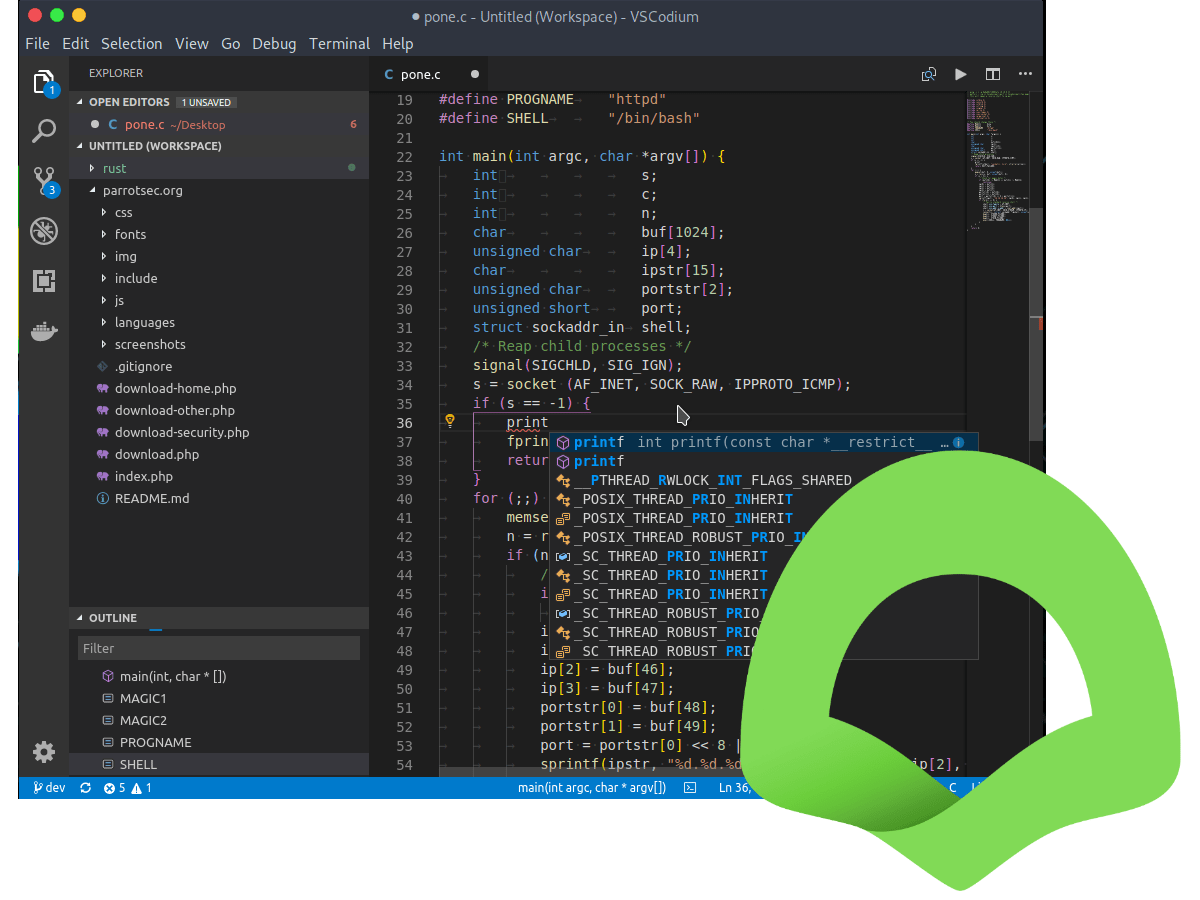Open the More Actions ellipsis in editor toolbar

click(1025, 74)
